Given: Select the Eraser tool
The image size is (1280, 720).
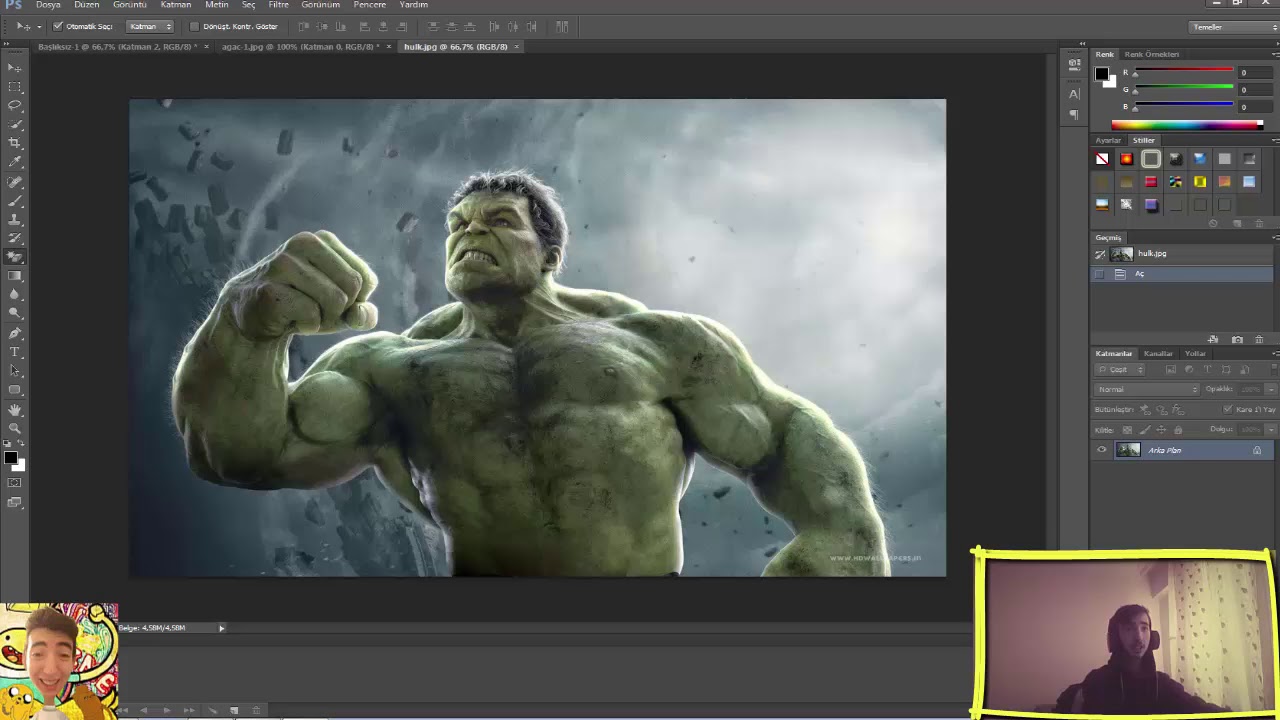Looking at the screenshot, I should (x=15, y=257).
